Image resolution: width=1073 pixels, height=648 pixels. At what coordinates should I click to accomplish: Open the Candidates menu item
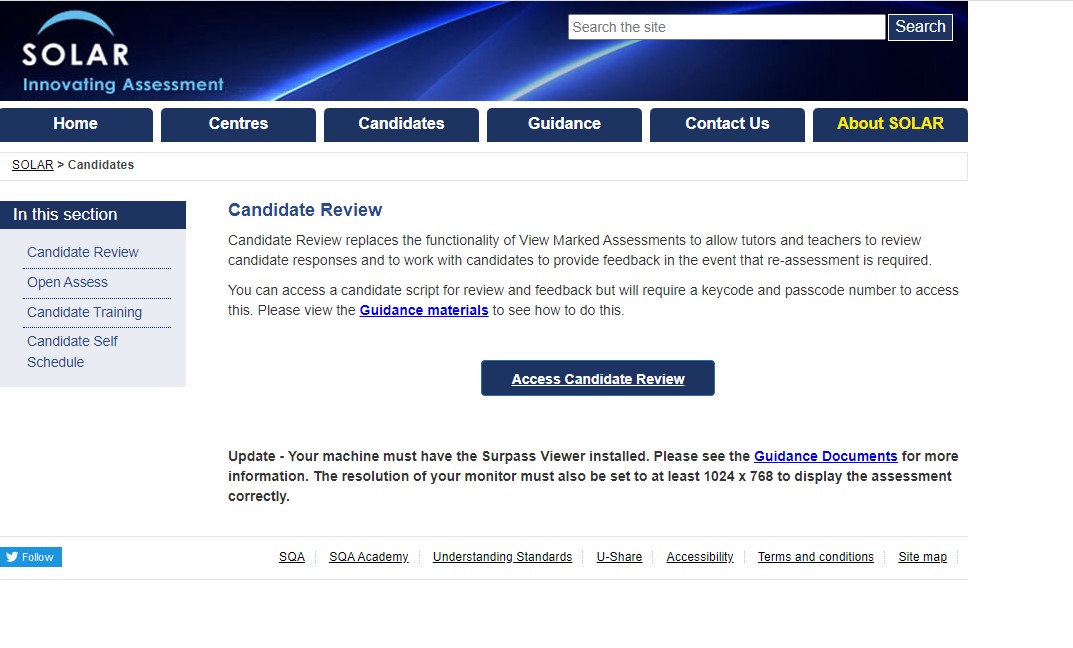401,125
